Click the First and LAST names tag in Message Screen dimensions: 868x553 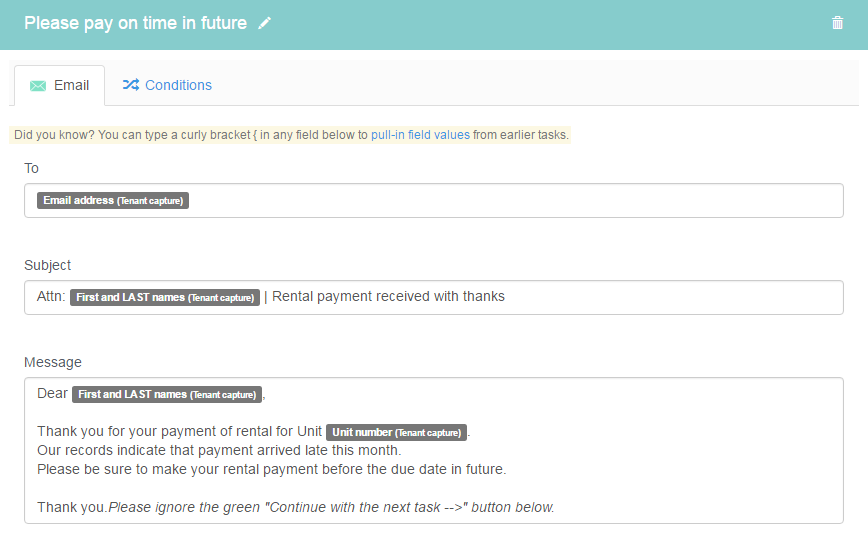(167, 394)
